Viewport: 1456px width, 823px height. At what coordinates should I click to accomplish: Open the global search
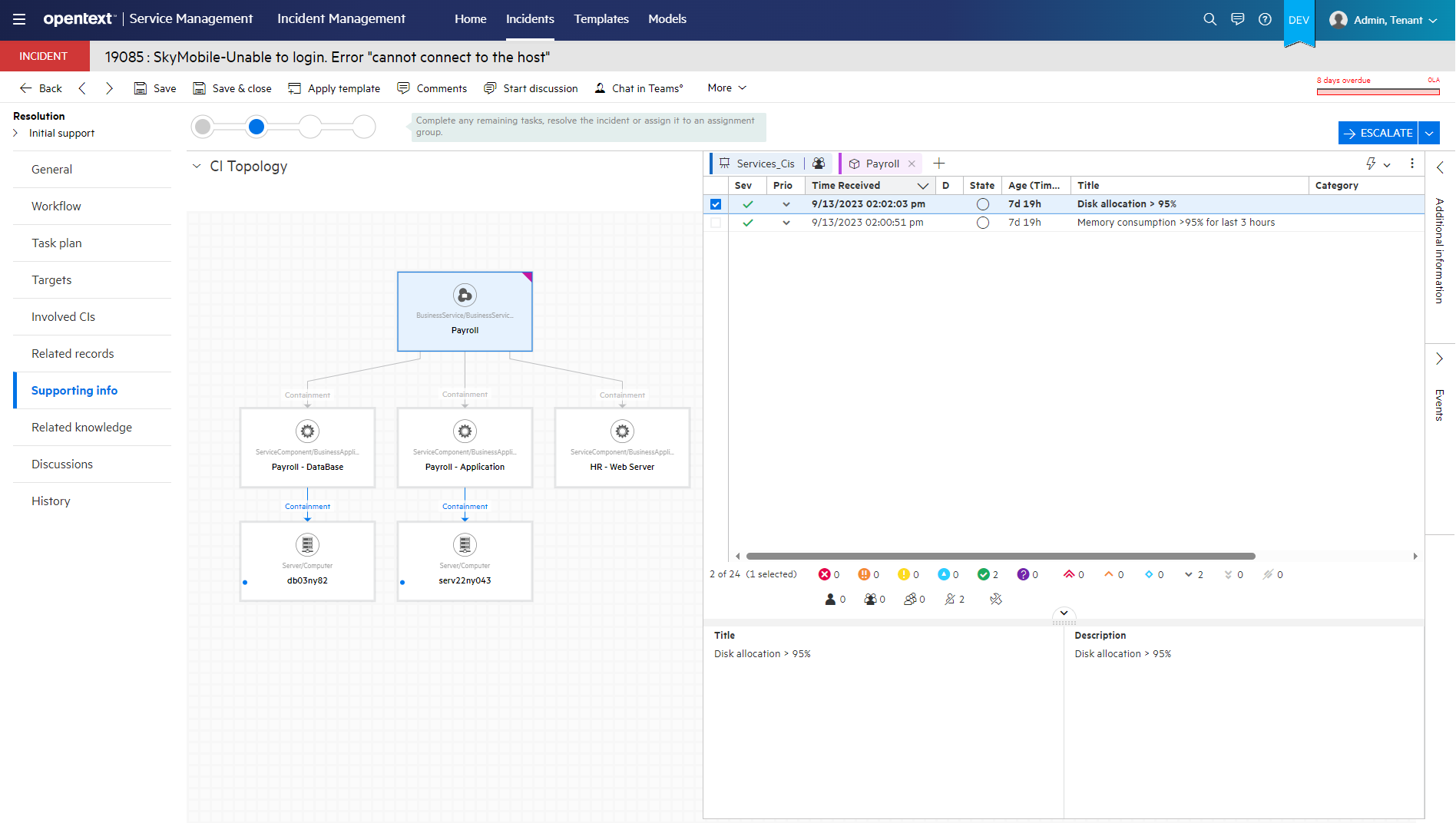coord(1209,19)
